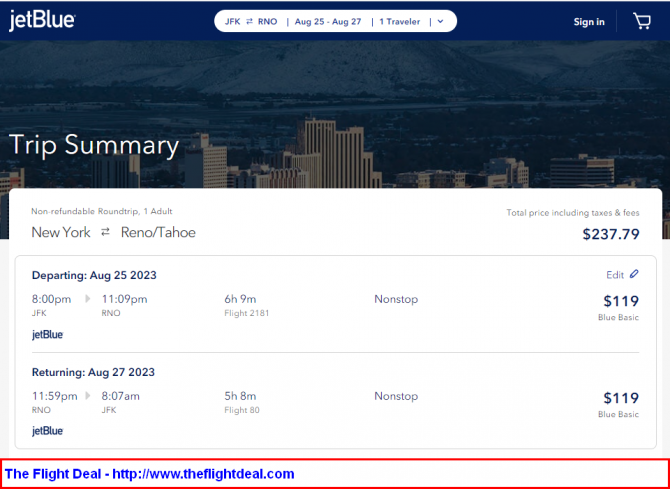Click Nonstop label for returning flight
The image size is (670, 489).
pos(396,396)
